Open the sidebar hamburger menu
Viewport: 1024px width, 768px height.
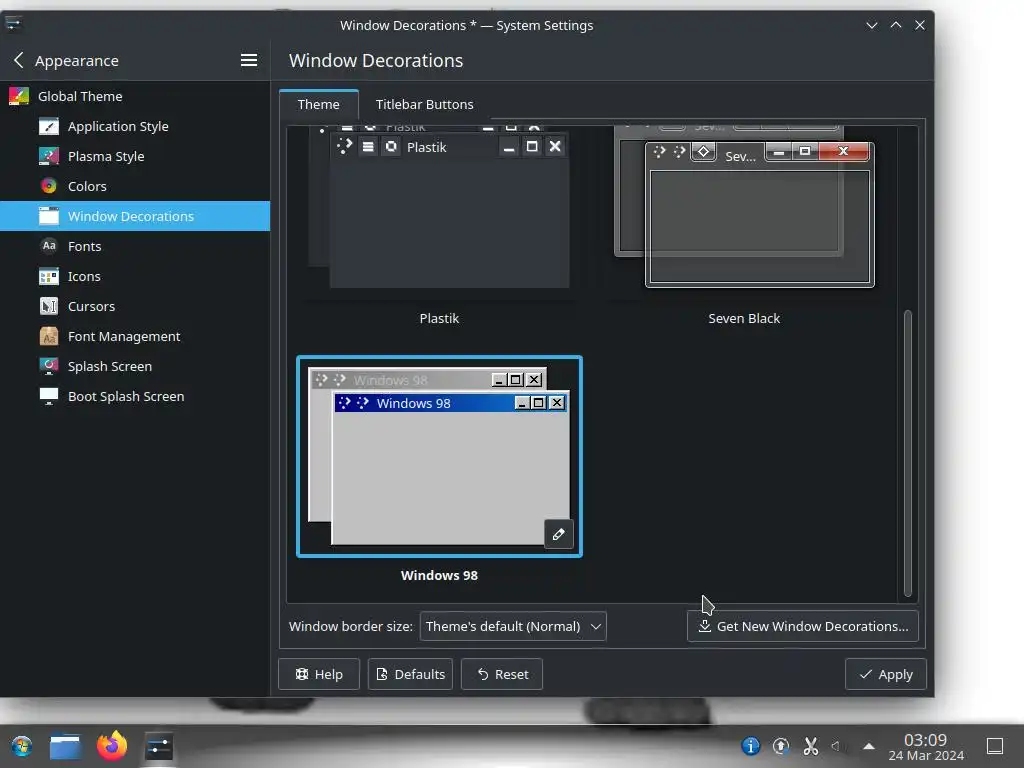[x=248, y=60]
